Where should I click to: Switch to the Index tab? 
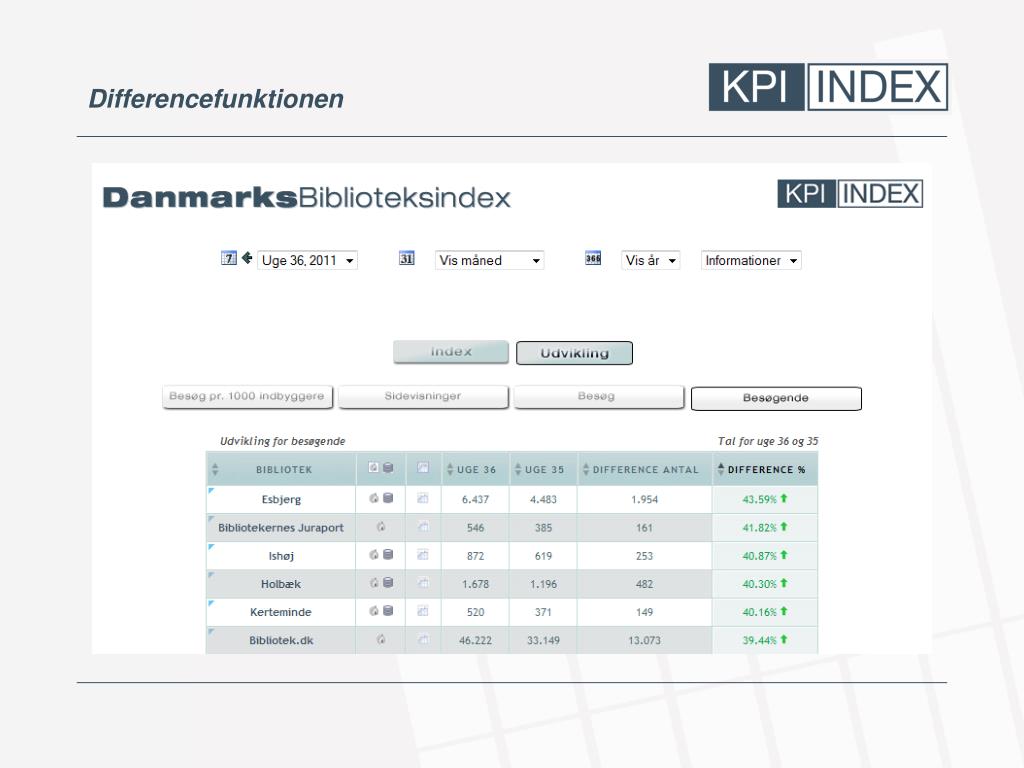(x=451, y=352)
